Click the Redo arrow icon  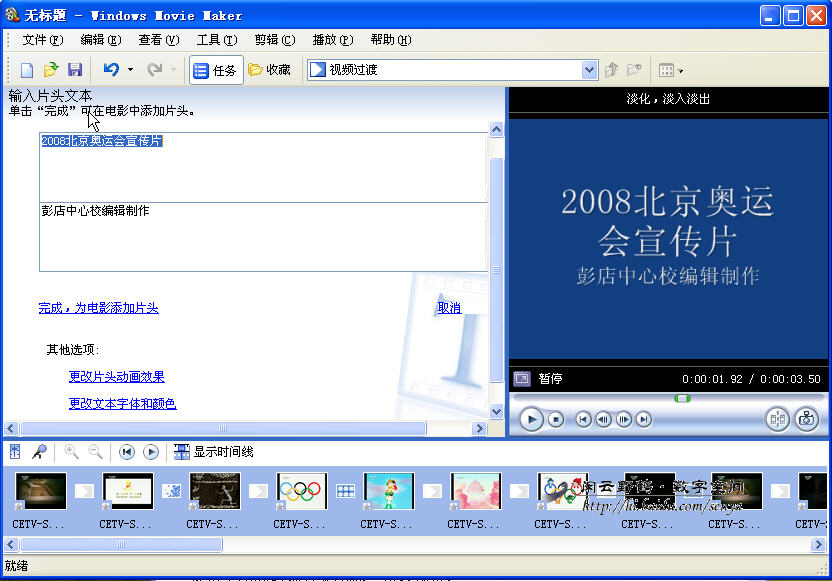click(x=154, y=70)
